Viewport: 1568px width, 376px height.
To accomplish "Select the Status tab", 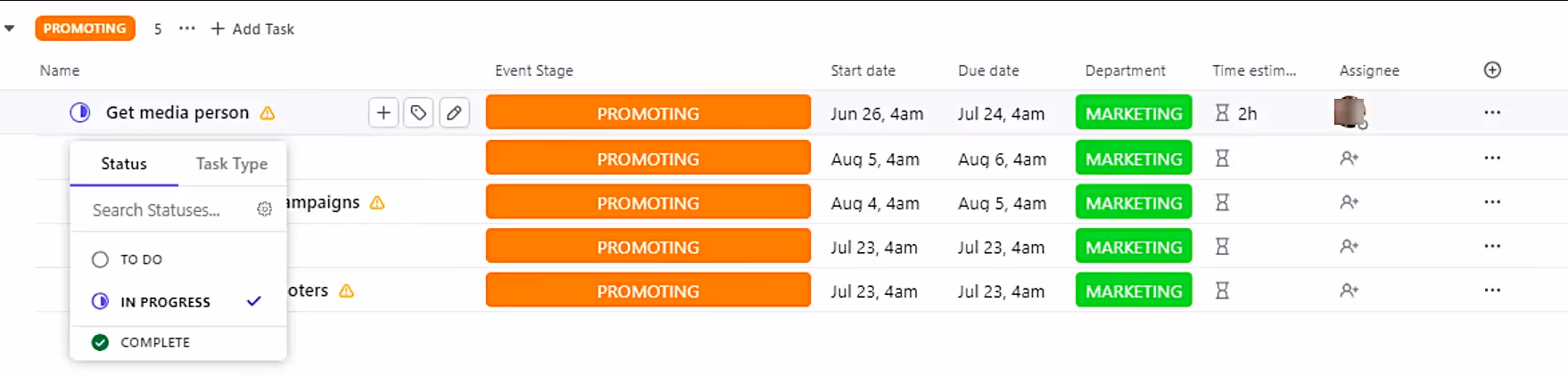I will (x=124, y=164).
